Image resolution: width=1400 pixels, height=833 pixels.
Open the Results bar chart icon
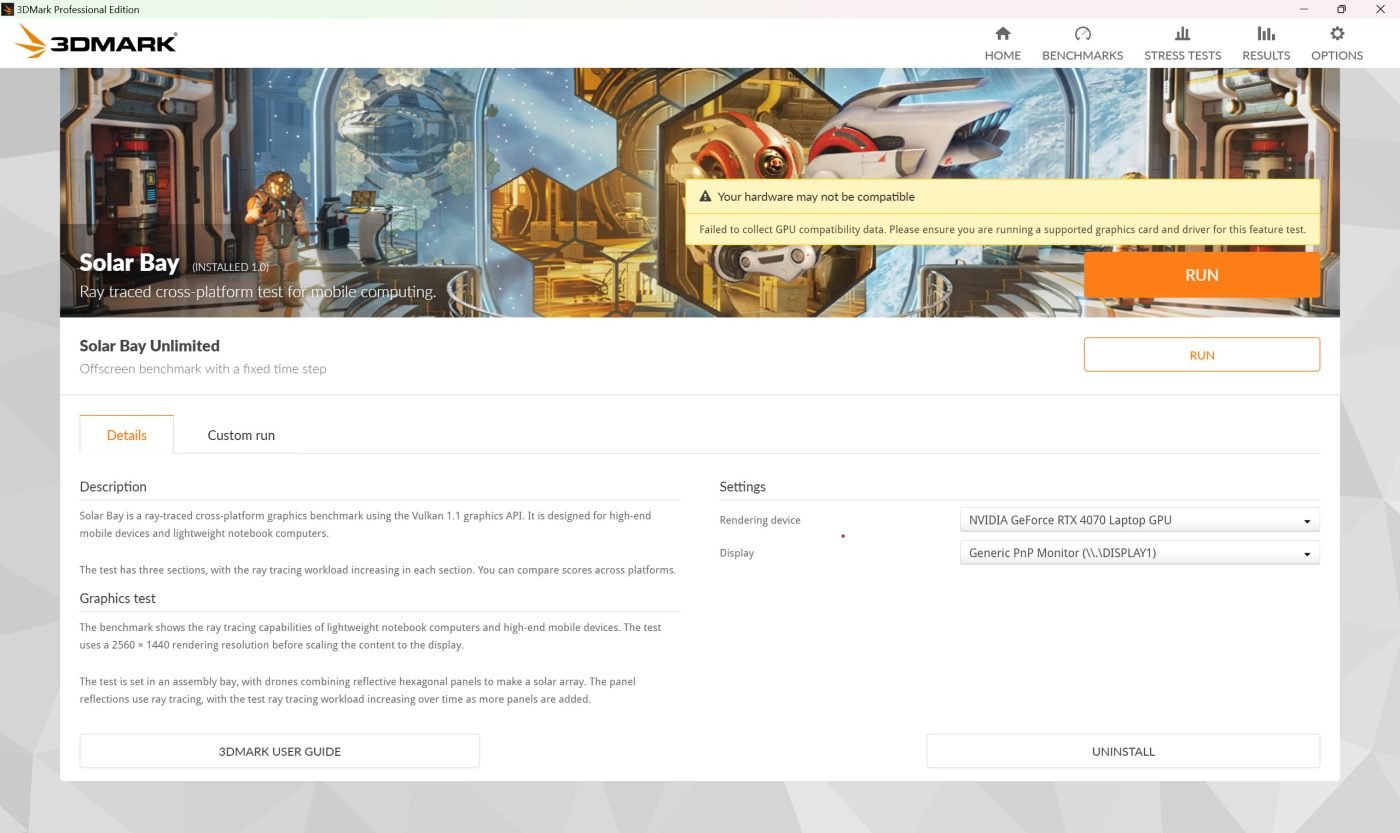1266,33
